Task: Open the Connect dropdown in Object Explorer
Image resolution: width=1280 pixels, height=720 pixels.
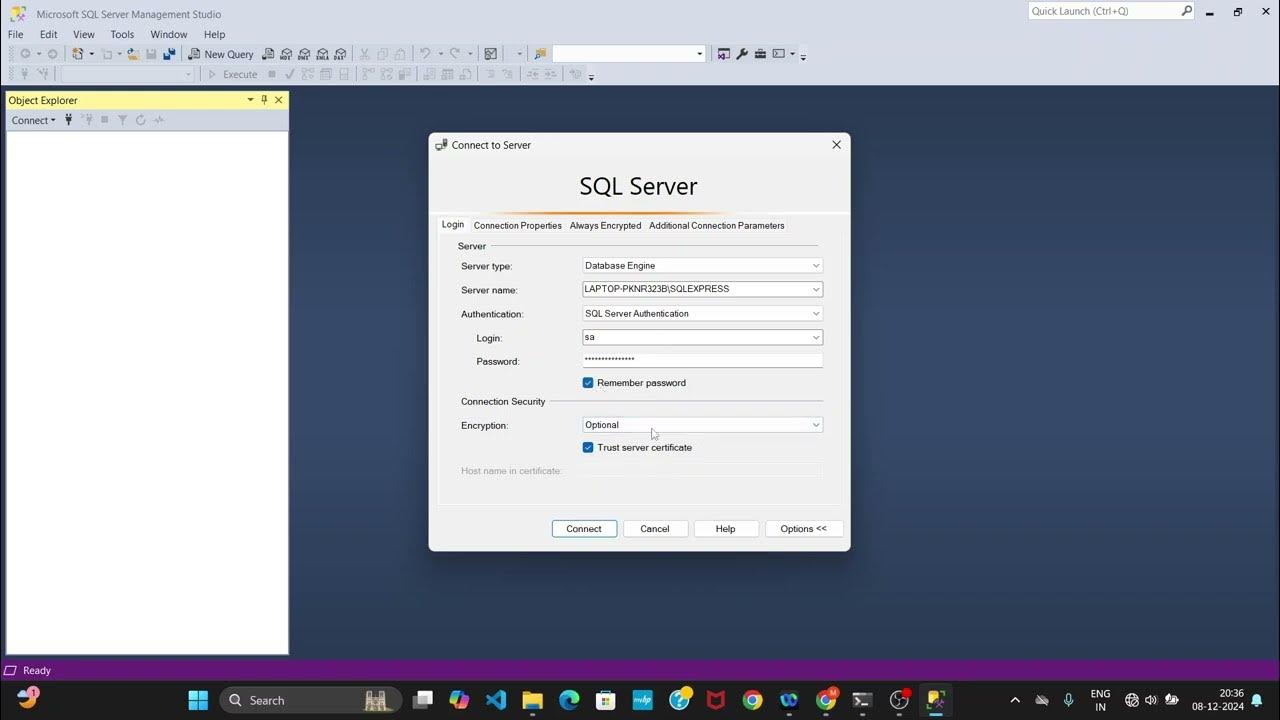Action: coord(34,120)
